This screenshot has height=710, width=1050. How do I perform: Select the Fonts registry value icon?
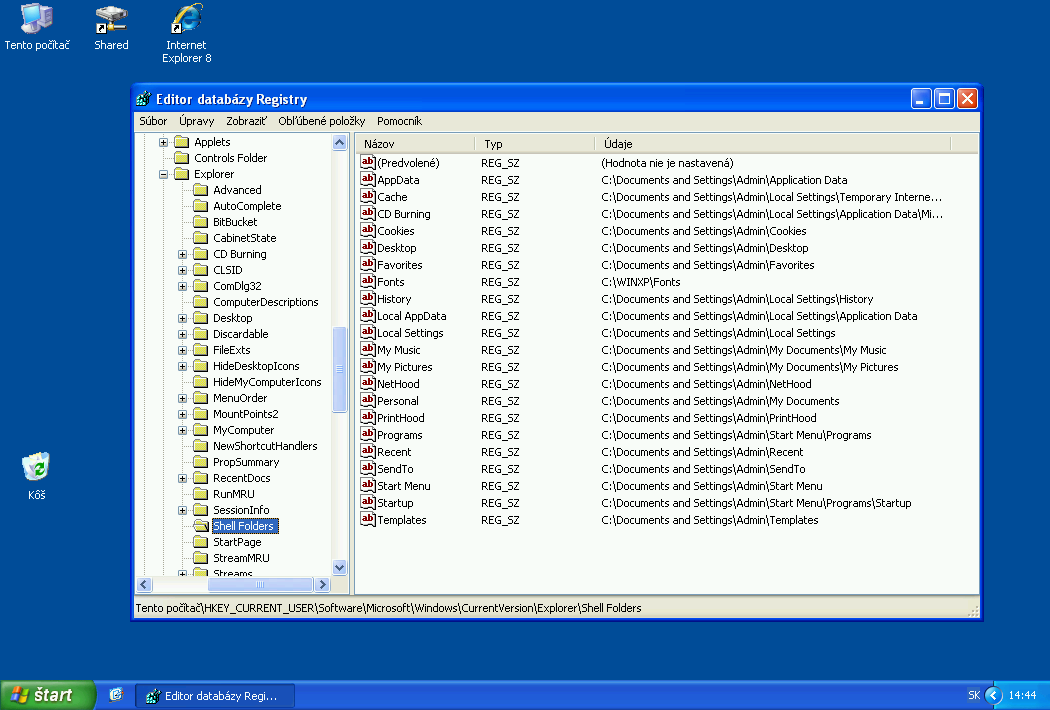pyautogui.click(x=367, y=282)
